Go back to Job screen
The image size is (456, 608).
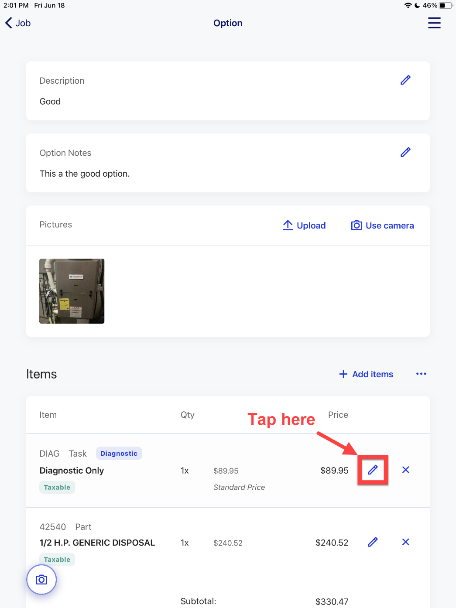pos(18,23)
